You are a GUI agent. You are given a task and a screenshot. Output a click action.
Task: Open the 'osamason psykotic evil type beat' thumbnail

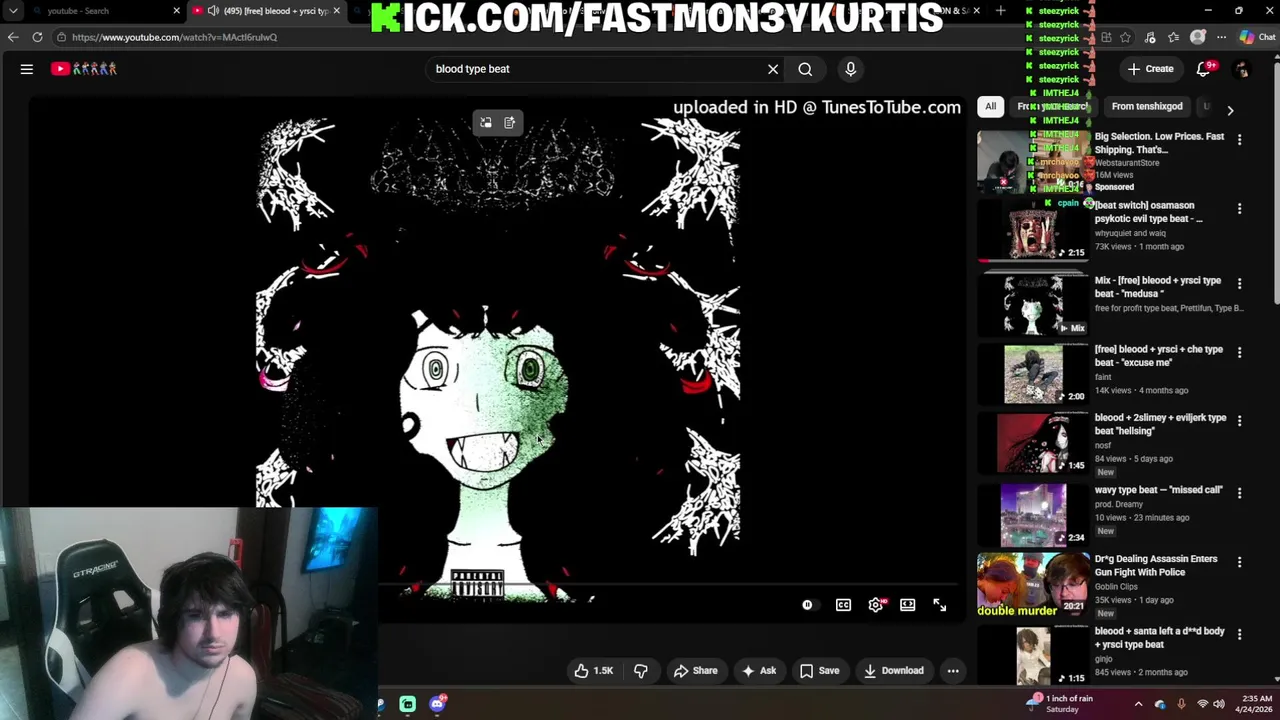tap(1033, 230)
